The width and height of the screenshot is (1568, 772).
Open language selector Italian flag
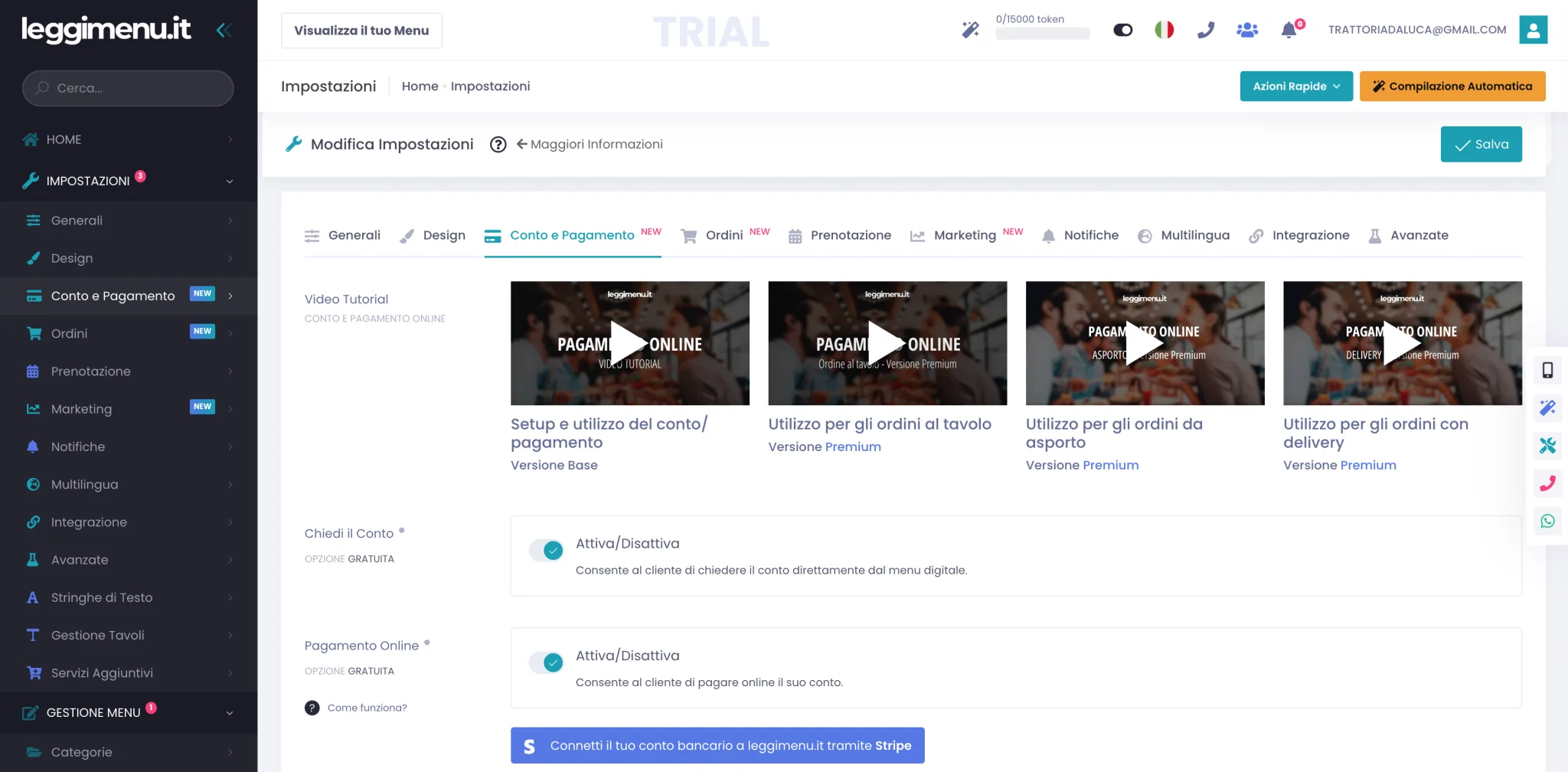[1165, 30]
